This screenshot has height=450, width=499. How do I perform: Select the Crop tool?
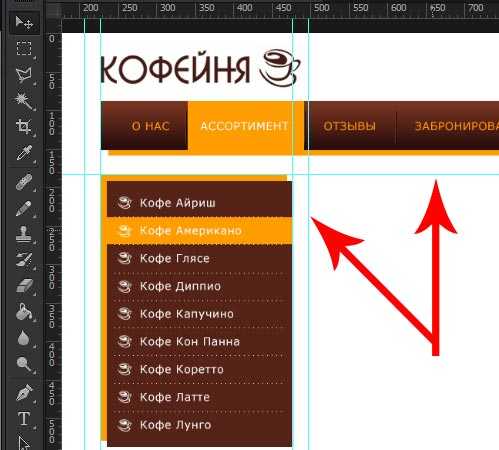(24, 127)
